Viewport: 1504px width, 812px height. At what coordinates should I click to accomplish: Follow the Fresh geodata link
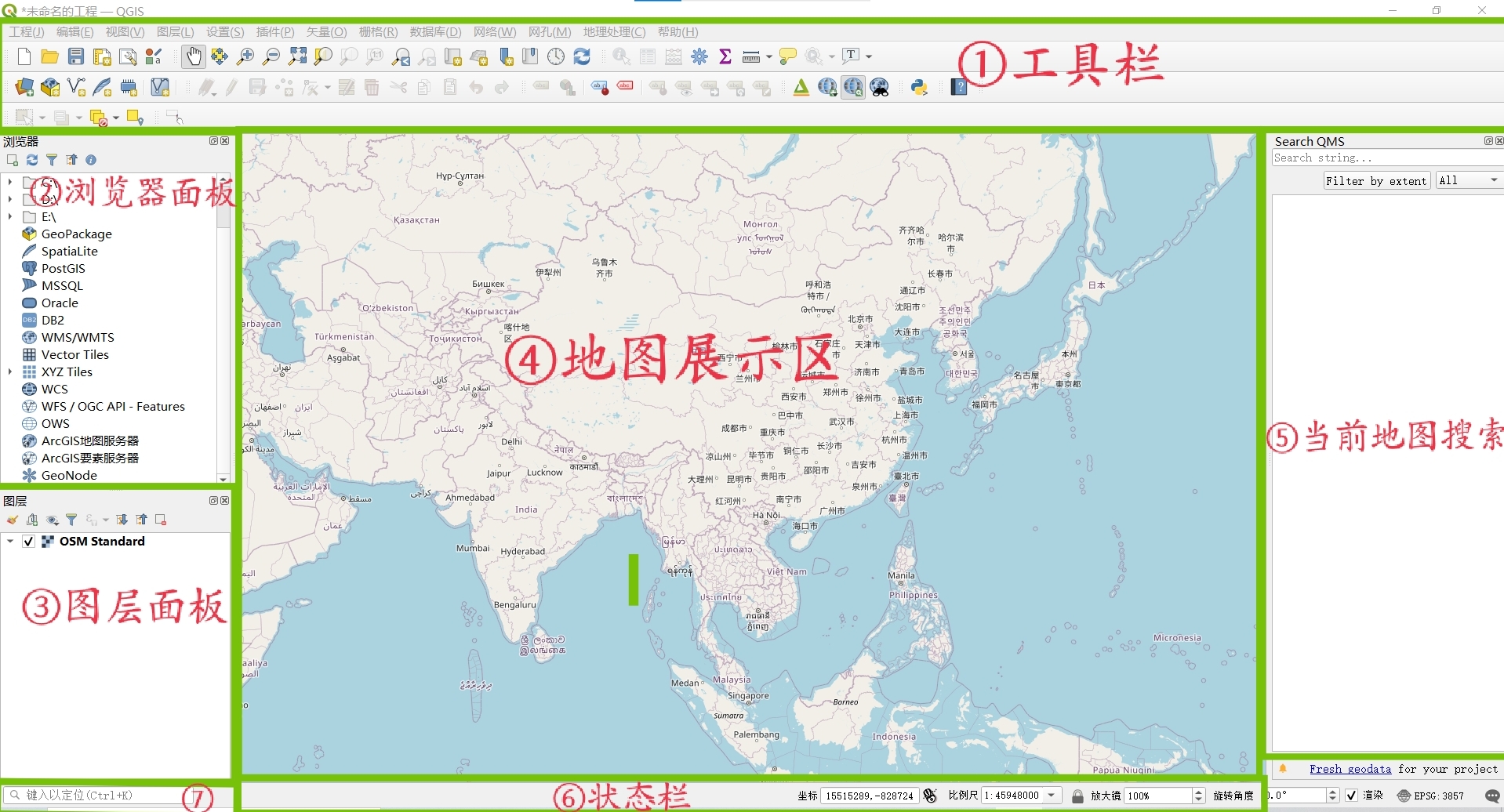[1350, 770]
